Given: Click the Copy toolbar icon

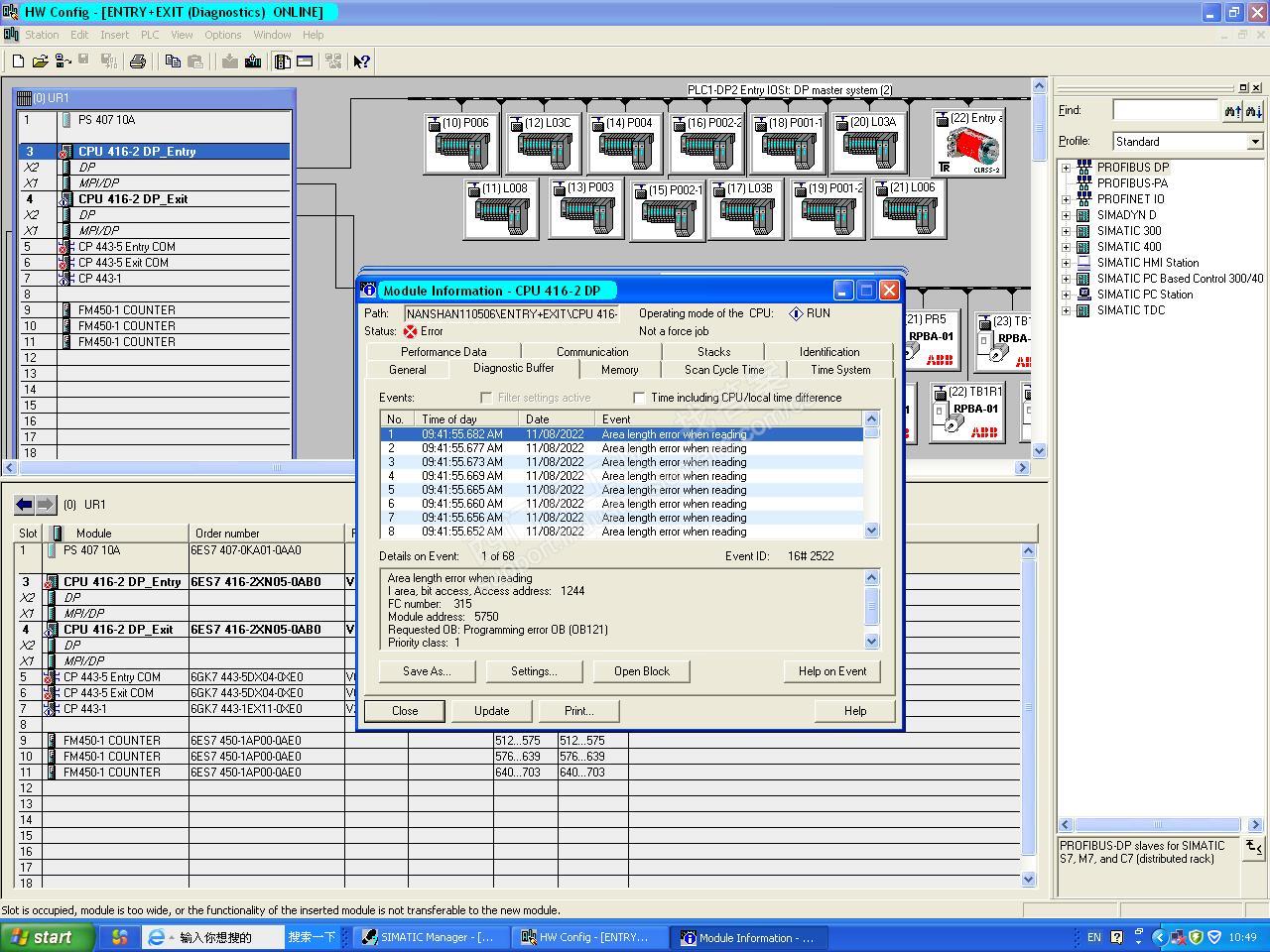Looking at the screenshot, I should pyautogui.click(x=173, y=61).
